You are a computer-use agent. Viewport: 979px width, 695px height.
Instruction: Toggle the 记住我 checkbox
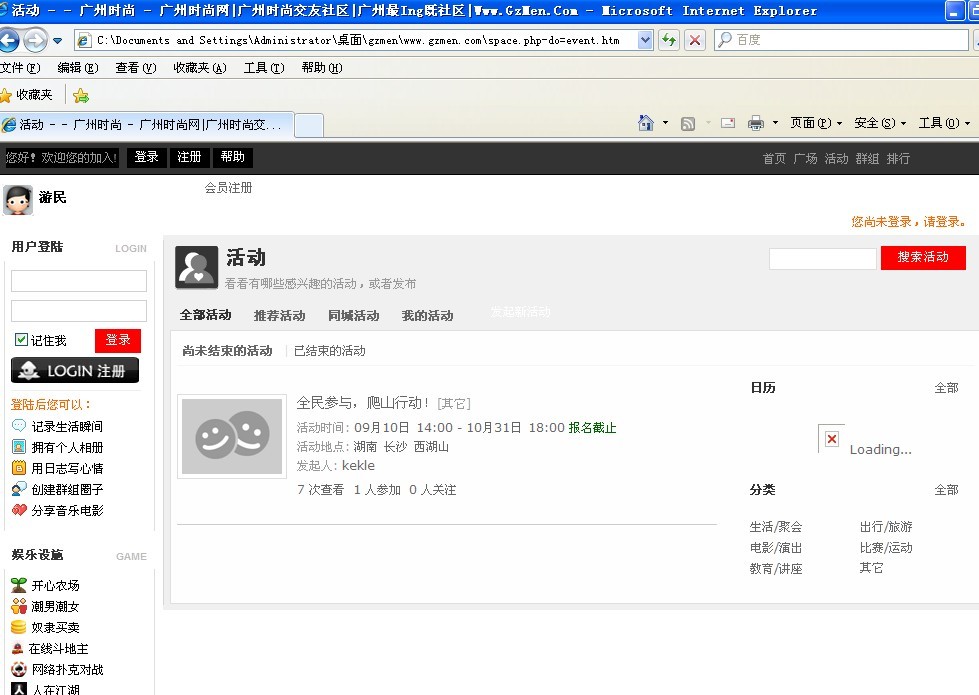(x=21, y=340)
